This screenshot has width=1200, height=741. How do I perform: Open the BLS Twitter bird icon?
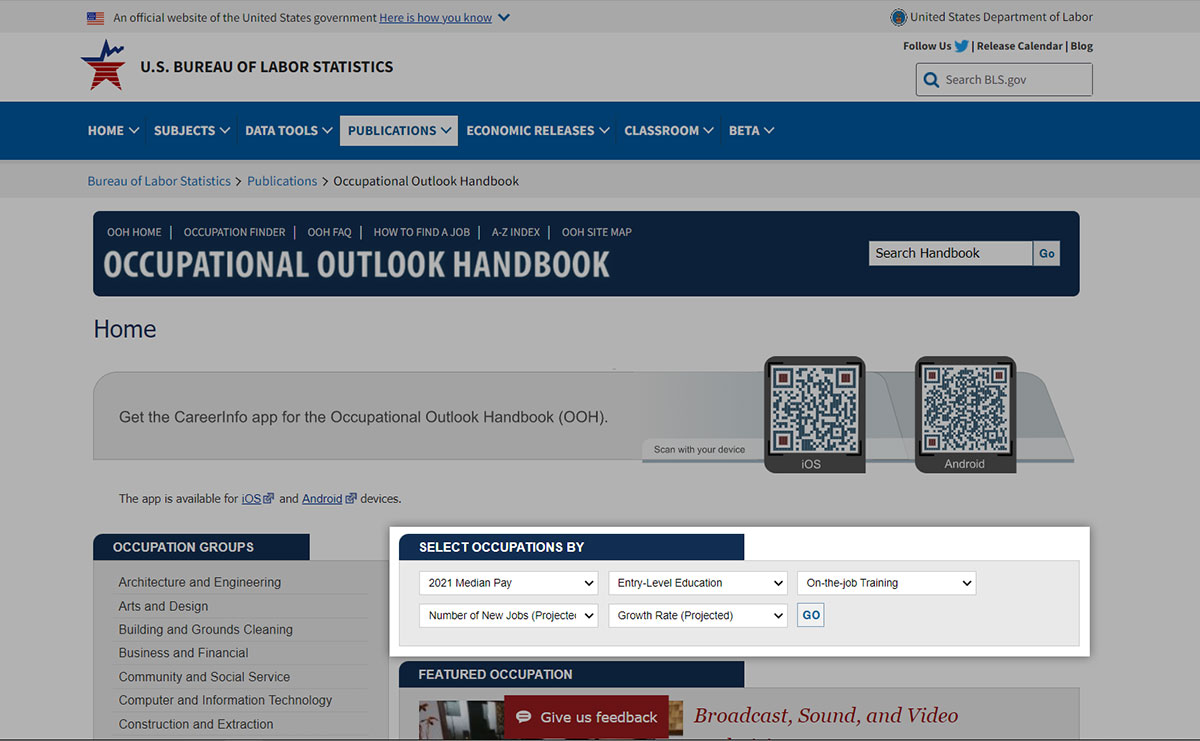point(961,46)
